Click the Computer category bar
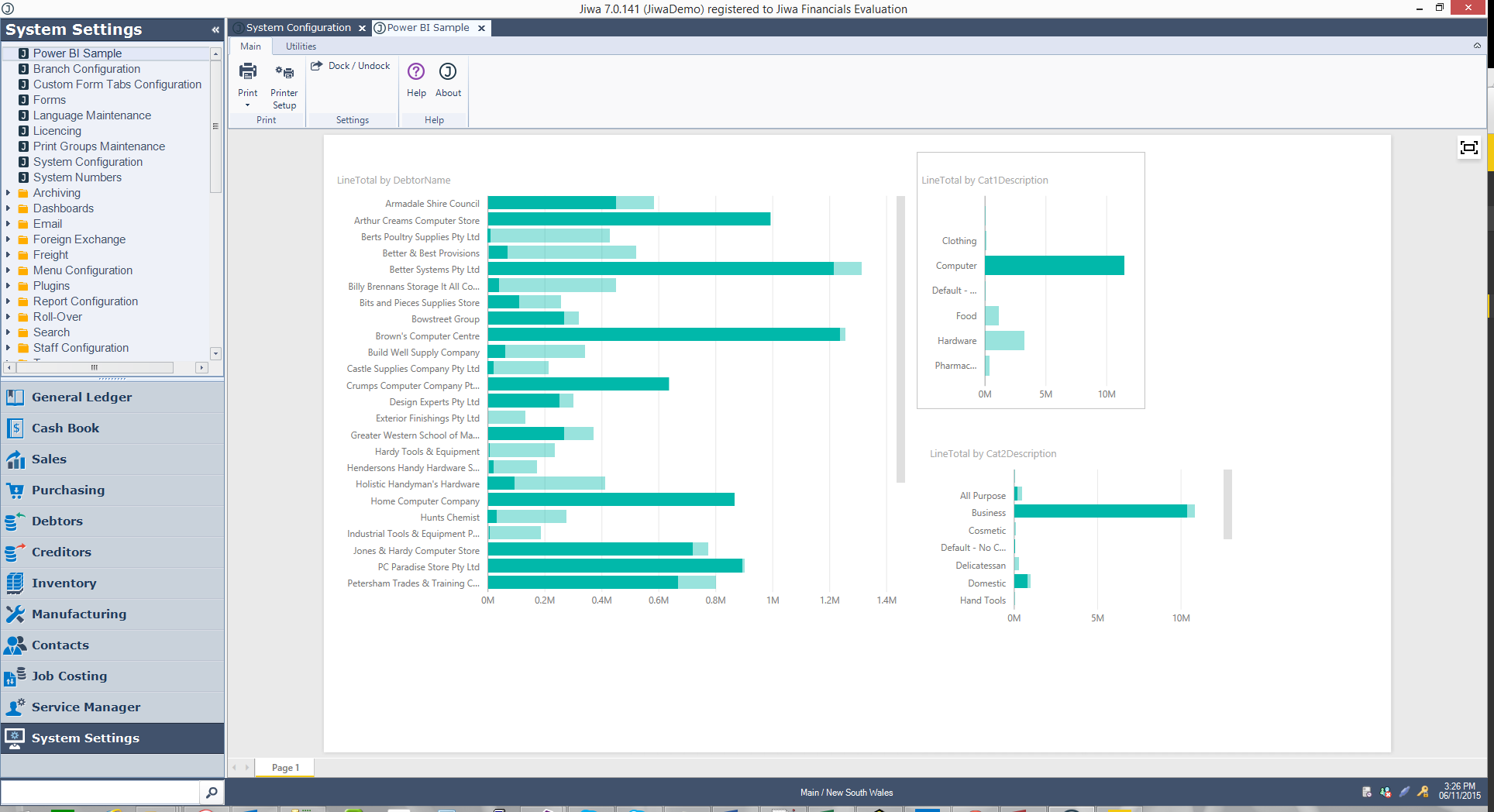 [x=1054, y=266]
